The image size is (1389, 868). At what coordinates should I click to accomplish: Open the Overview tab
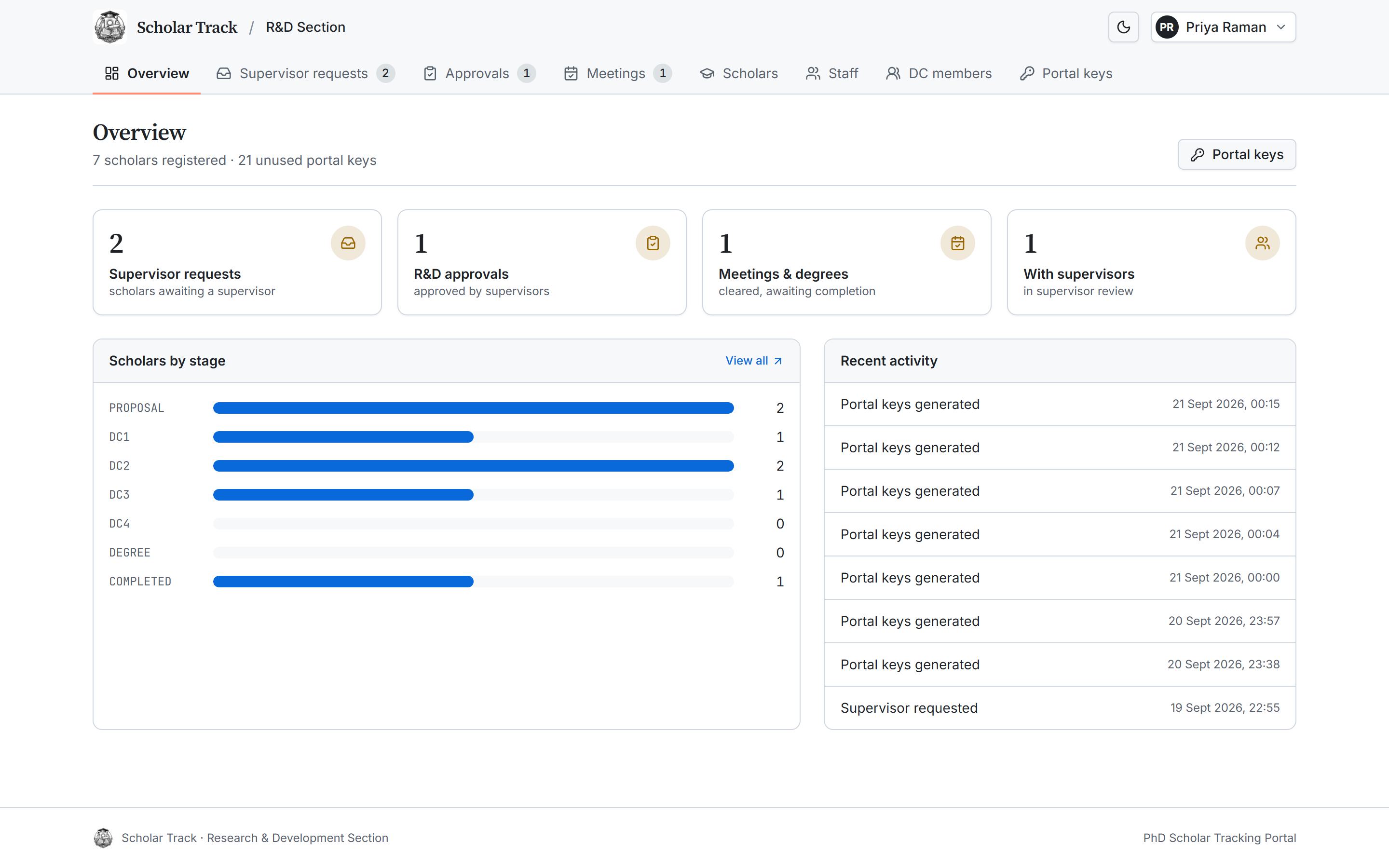click(x=146, y=73)
